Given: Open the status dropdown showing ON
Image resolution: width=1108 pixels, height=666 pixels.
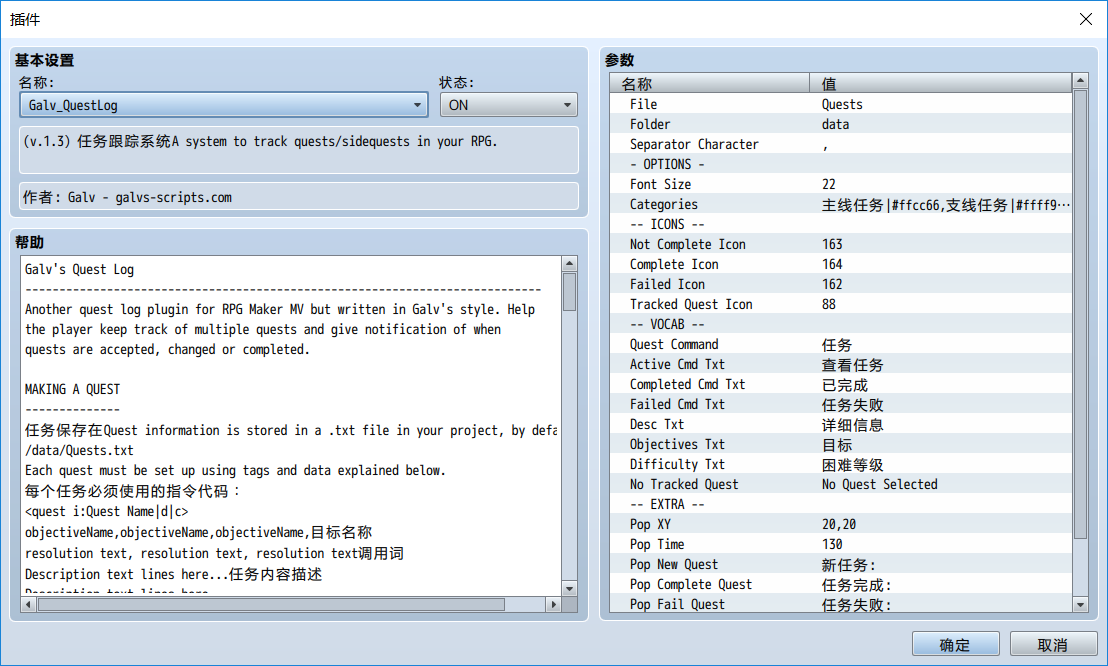Looking at the screenshot, I should coord(509,105).
